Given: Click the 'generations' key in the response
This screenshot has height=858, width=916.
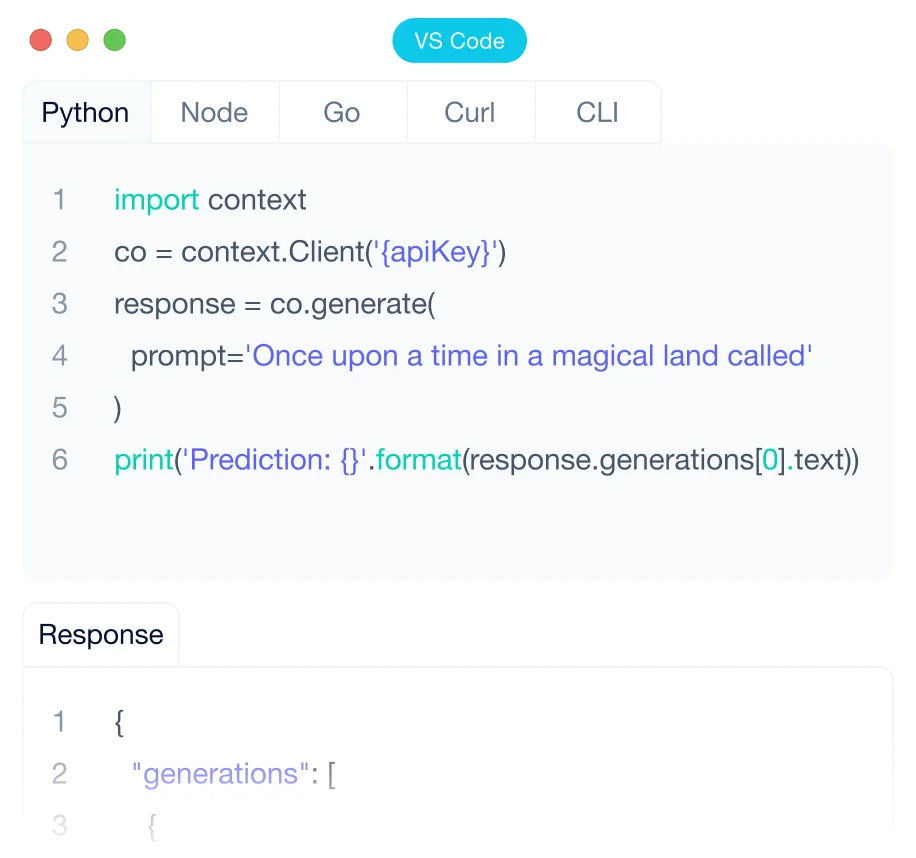Looking at the screenshot, I should point(220,774).
